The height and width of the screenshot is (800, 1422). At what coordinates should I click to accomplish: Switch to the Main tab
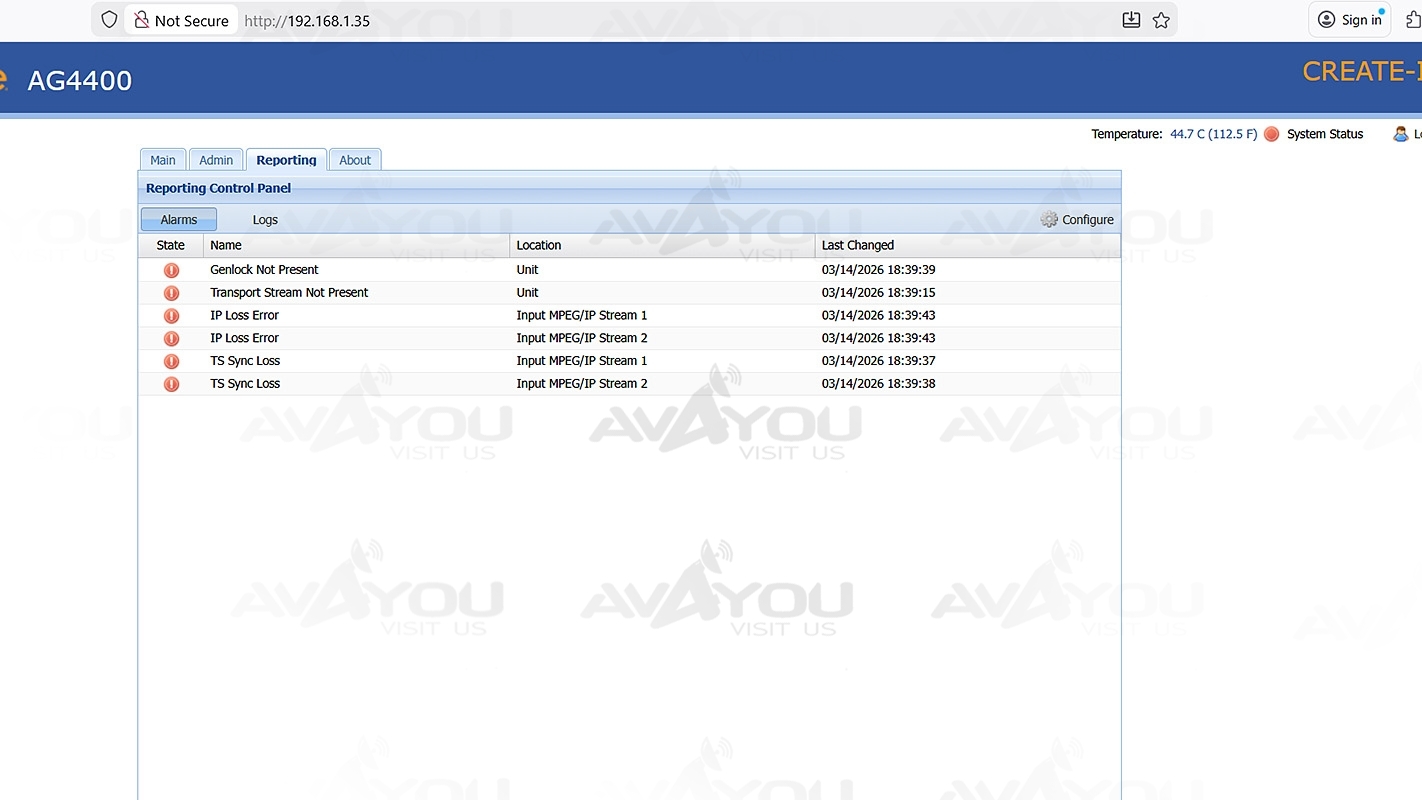tap(163, 160)
